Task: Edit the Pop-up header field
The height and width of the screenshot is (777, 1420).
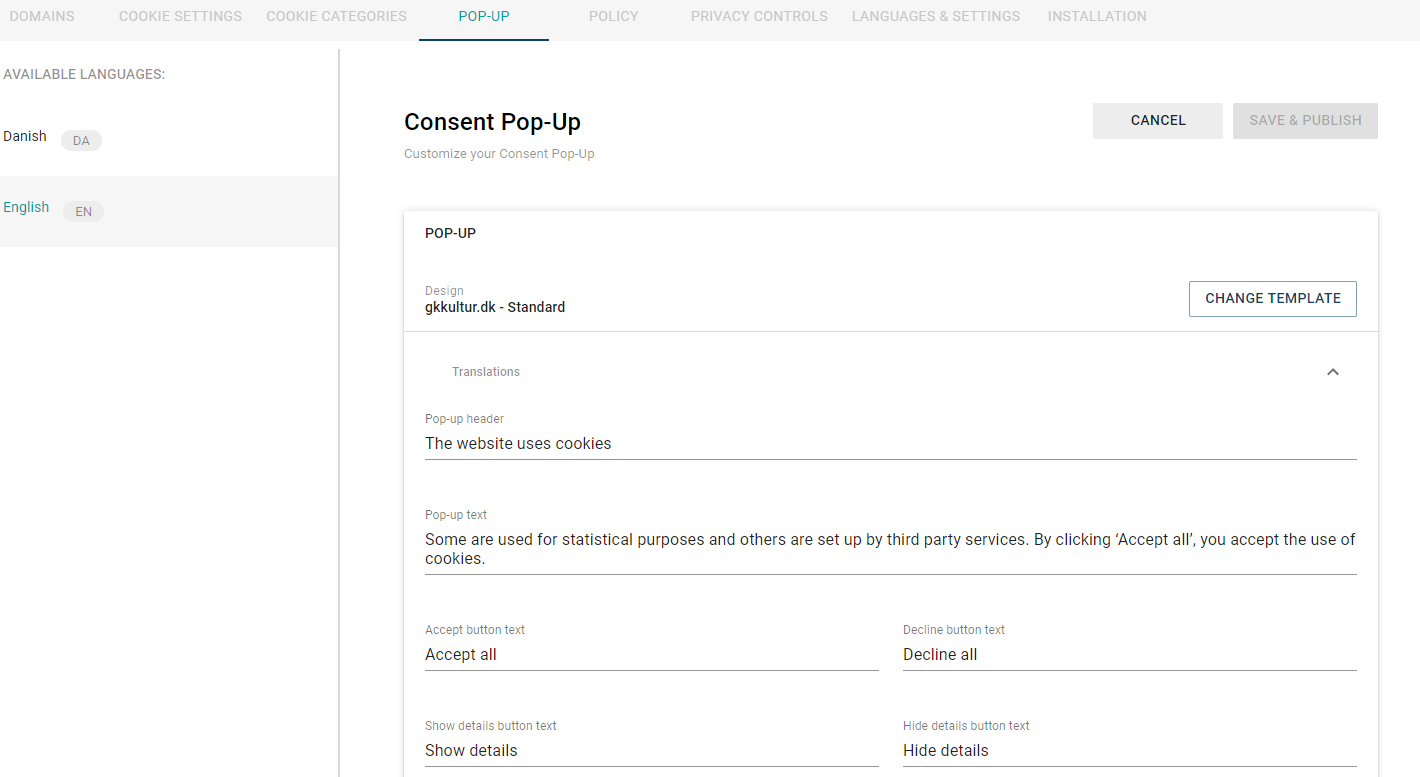Action: (x=891, y=444)
